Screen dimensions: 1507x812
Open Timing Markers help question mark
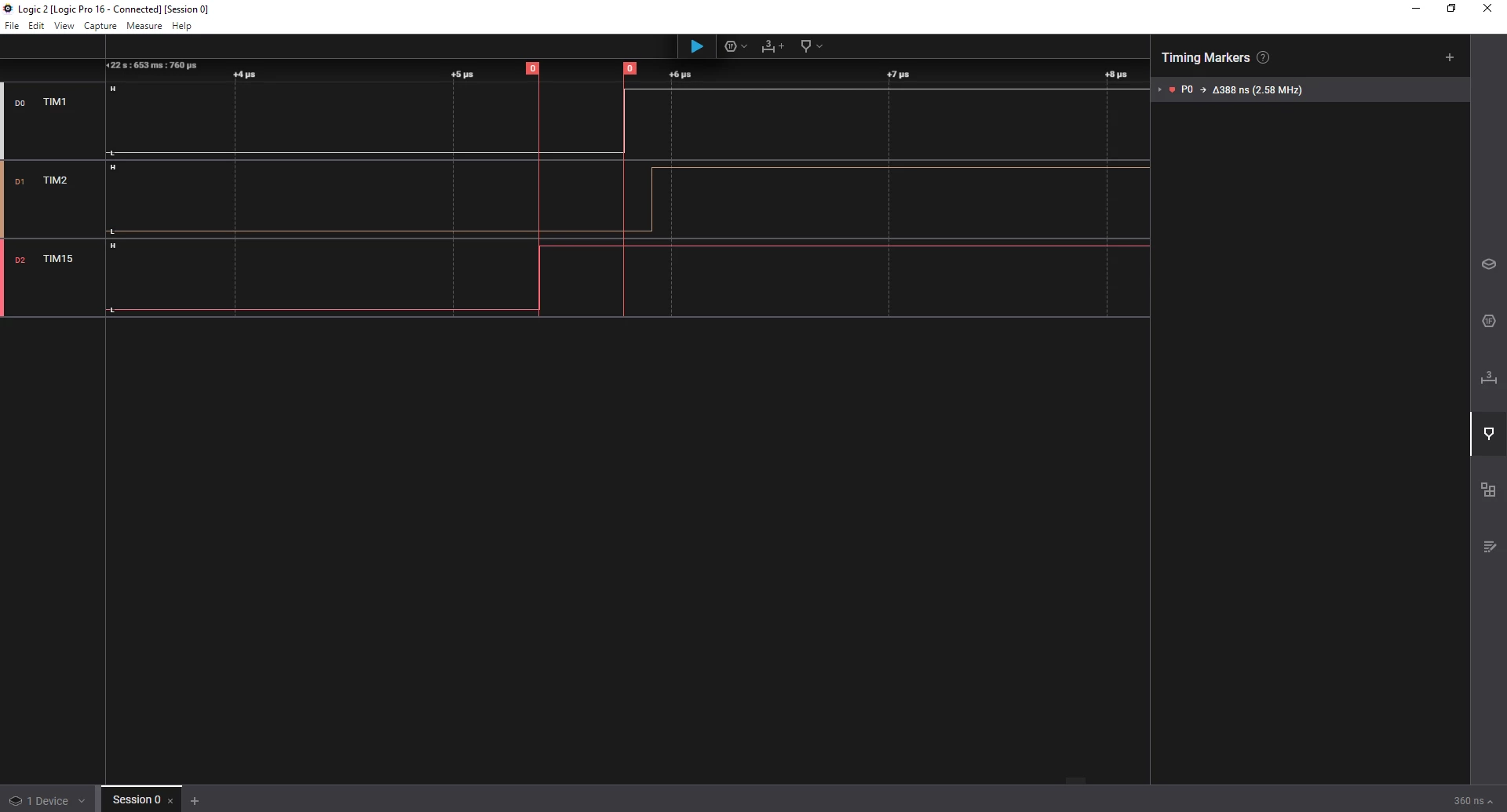point(1263,57)
